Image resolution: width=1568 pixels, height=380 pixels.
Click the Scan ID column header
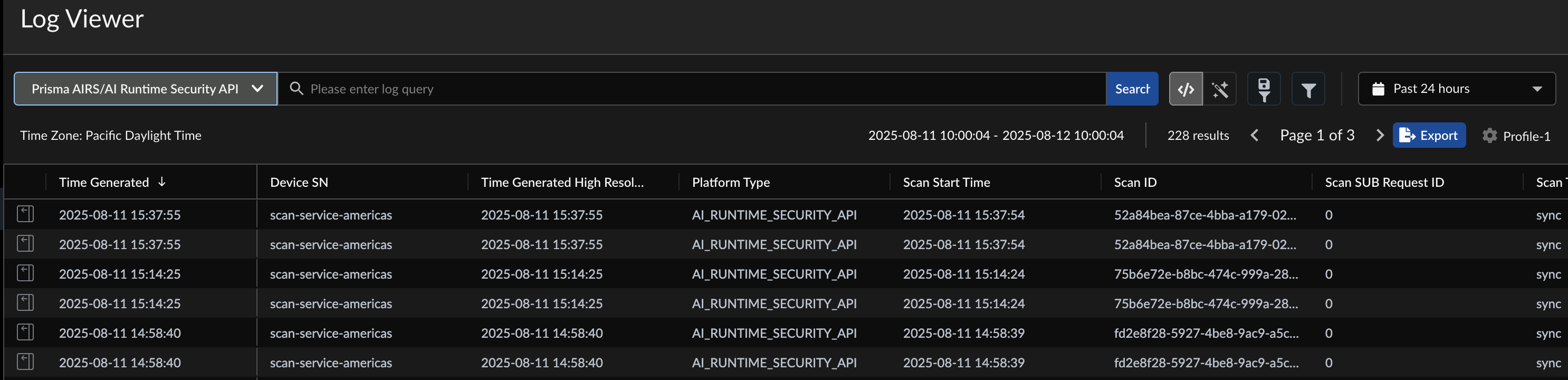[x=1135, y=182]
